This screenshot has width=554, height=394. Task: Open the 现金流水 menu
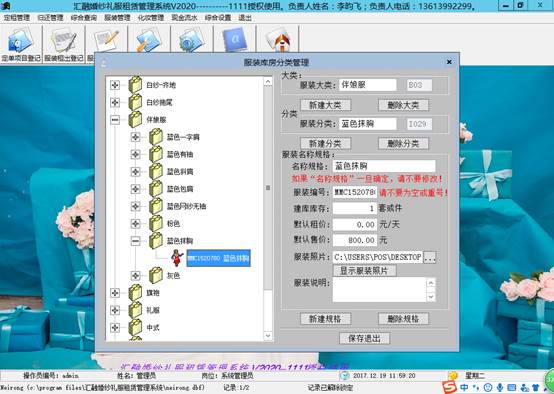[x=184, y=17]
